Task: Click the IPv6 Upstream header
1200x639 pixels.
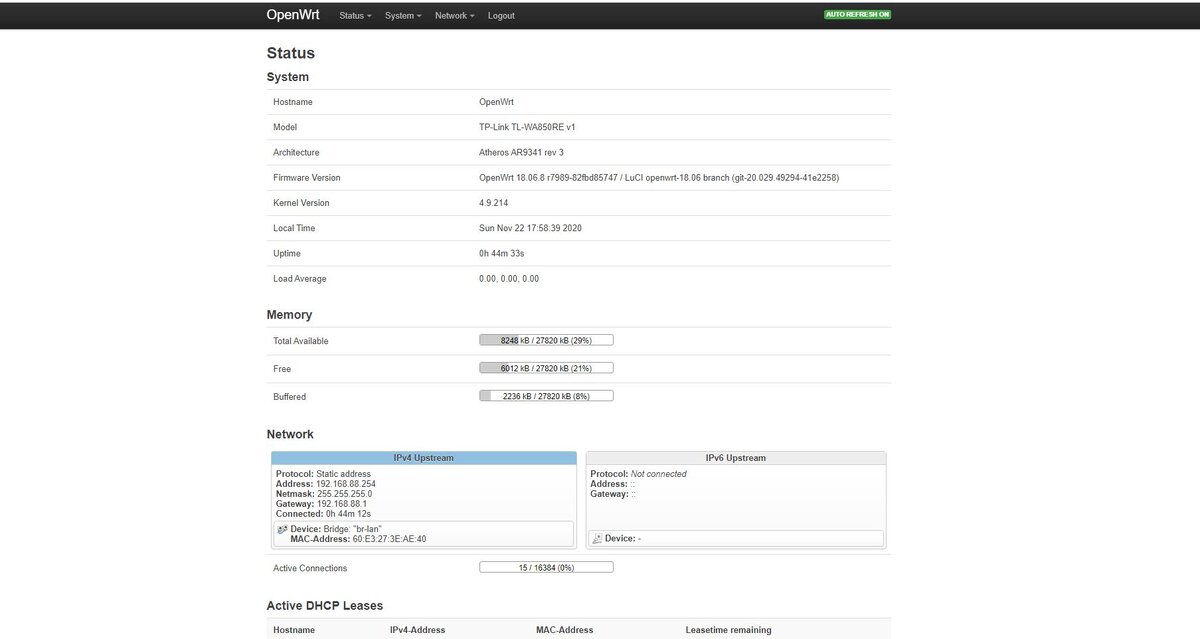Action: tap(736, 458)
